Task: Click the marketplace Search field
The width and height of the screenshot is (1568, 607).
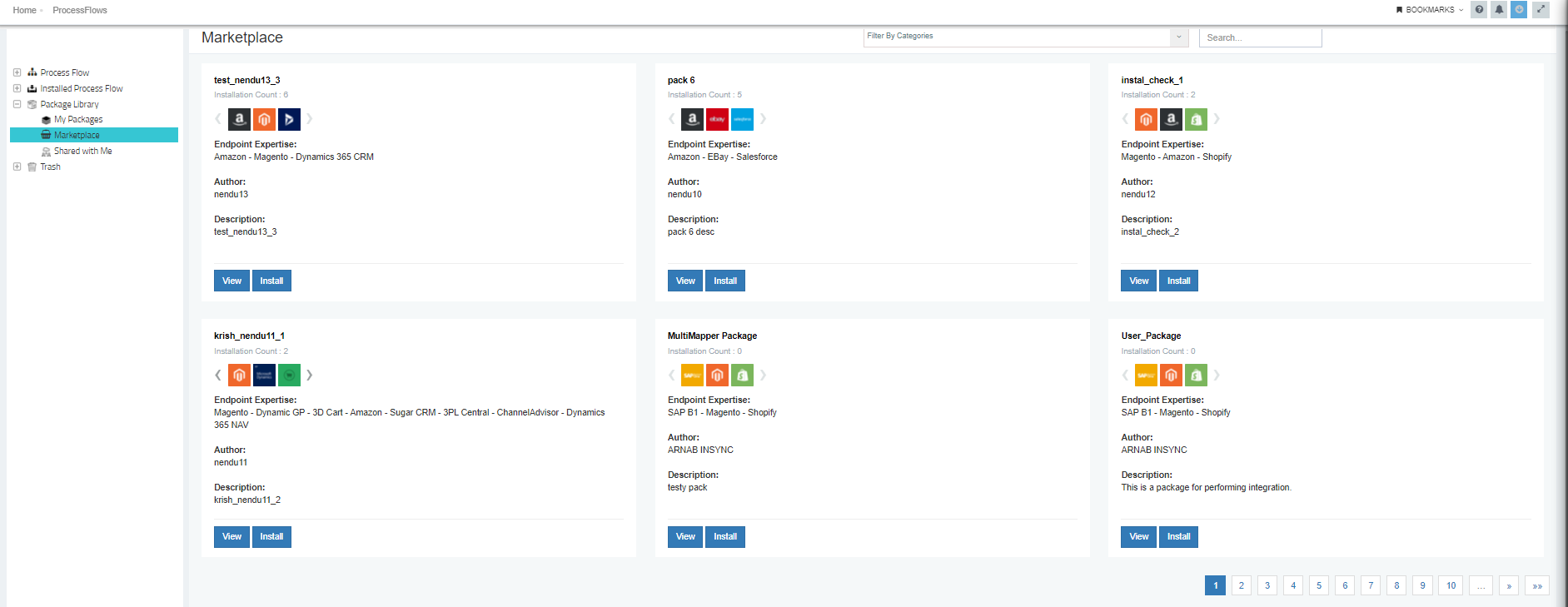Action: pyautogui.click(x=1260, y=37)
